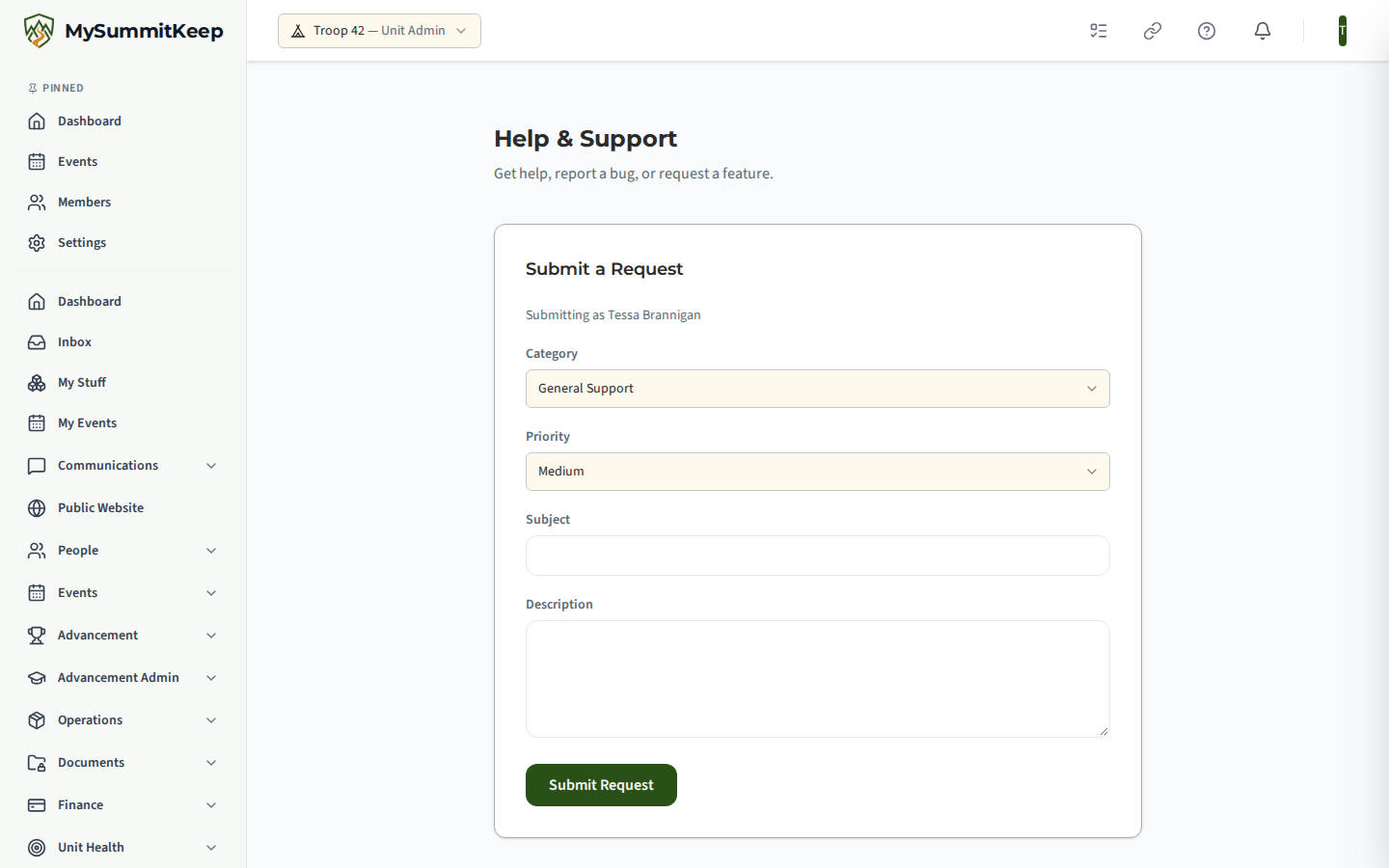This screenshot has height=868, width=1389.
Task: Click the 'Submitting as Tessa Brannigan' text
Action: [613, 315]
